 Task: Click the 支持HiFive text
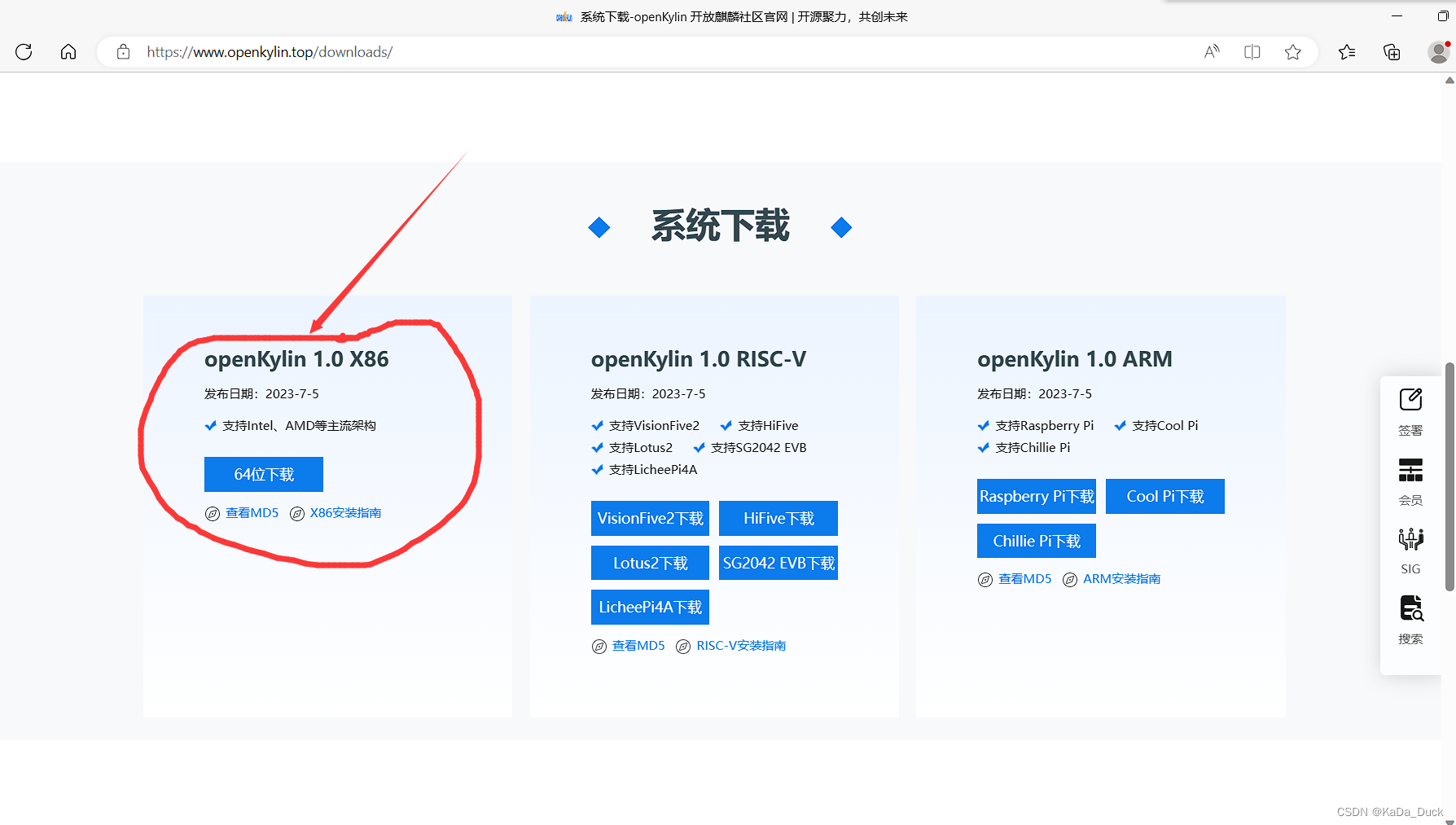click(768, 426)
